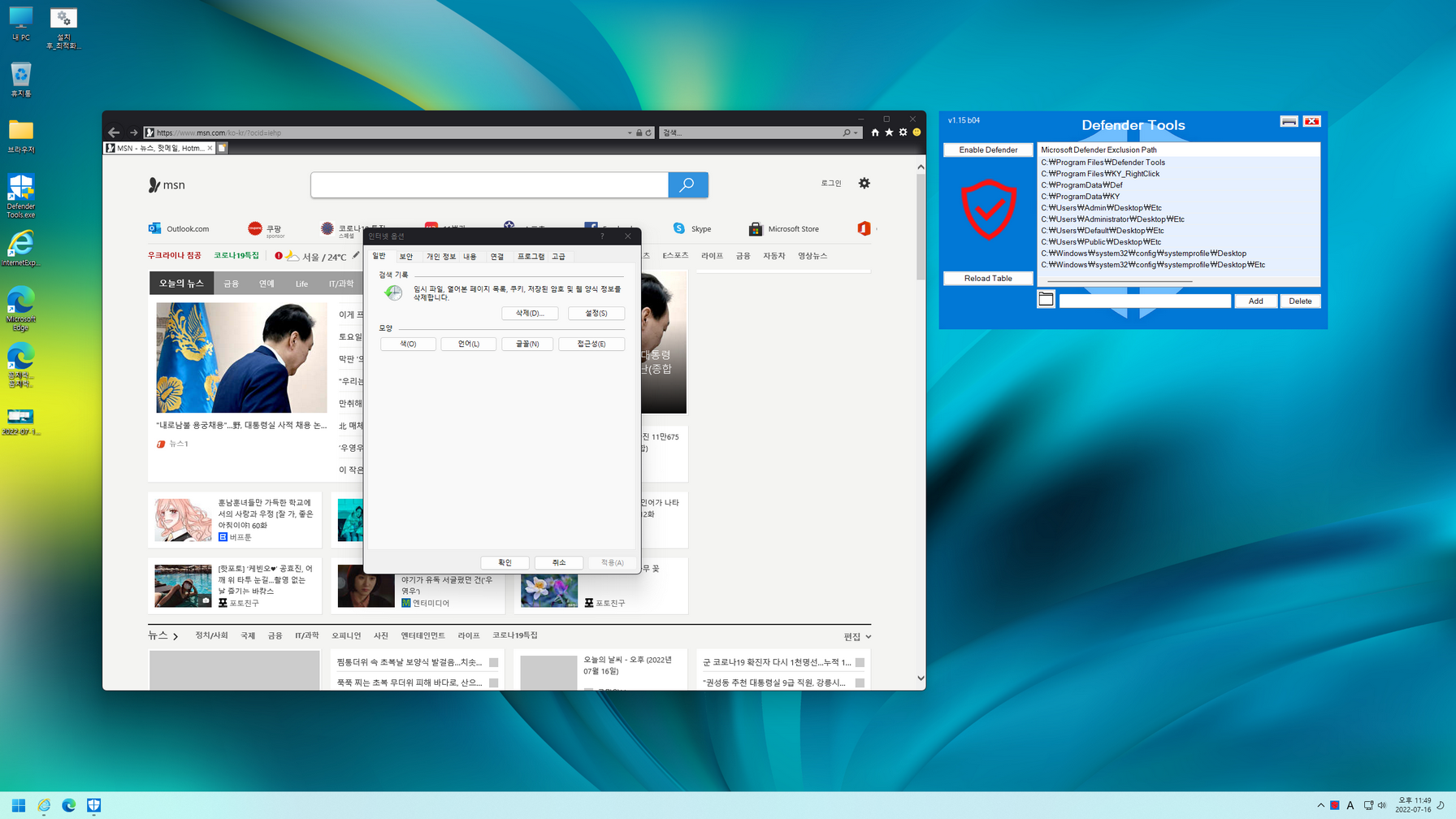This screenshot has width=1456, height=819.
Task: Click the 접근성(E) button
Action: click(591, 344)
